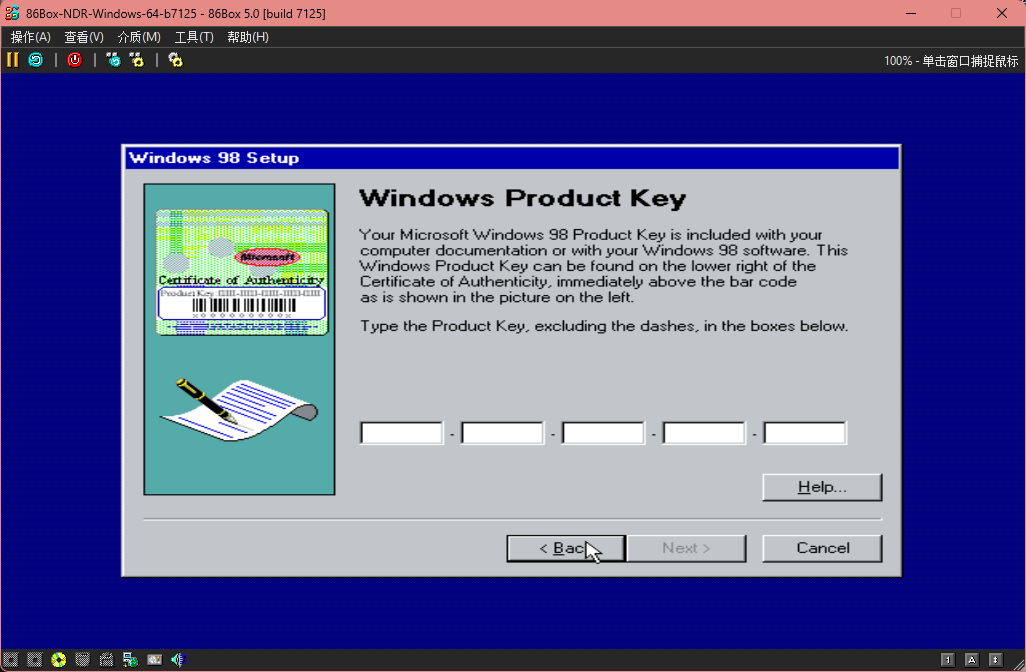This screenshot has width=1026, height=672.
Task: Focus the third product key box
Action: [x=603, y=433]
